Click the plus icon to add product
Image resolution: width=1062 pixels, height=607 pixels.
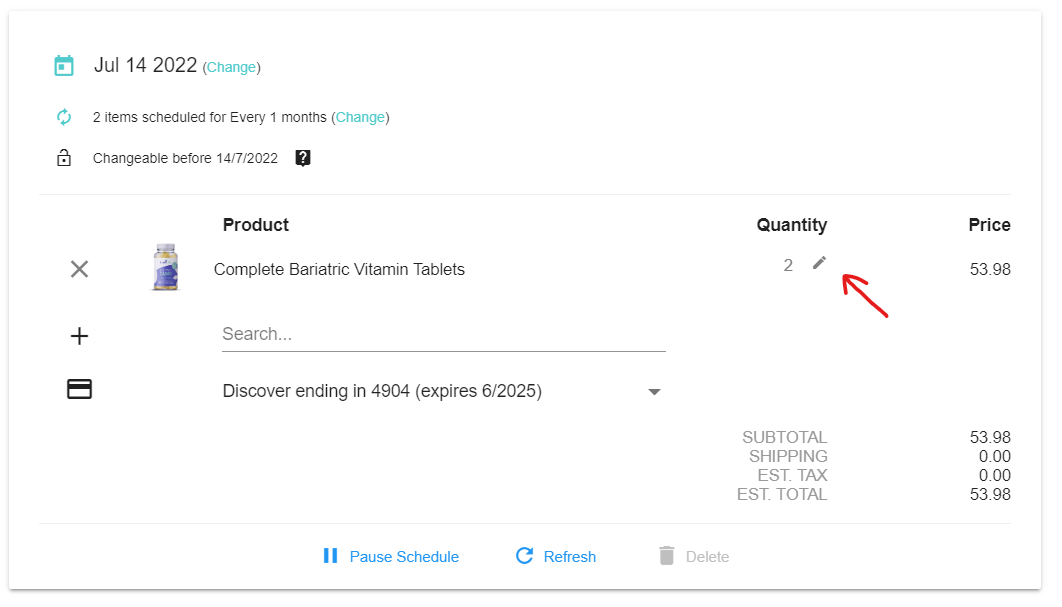pos(79,336)
